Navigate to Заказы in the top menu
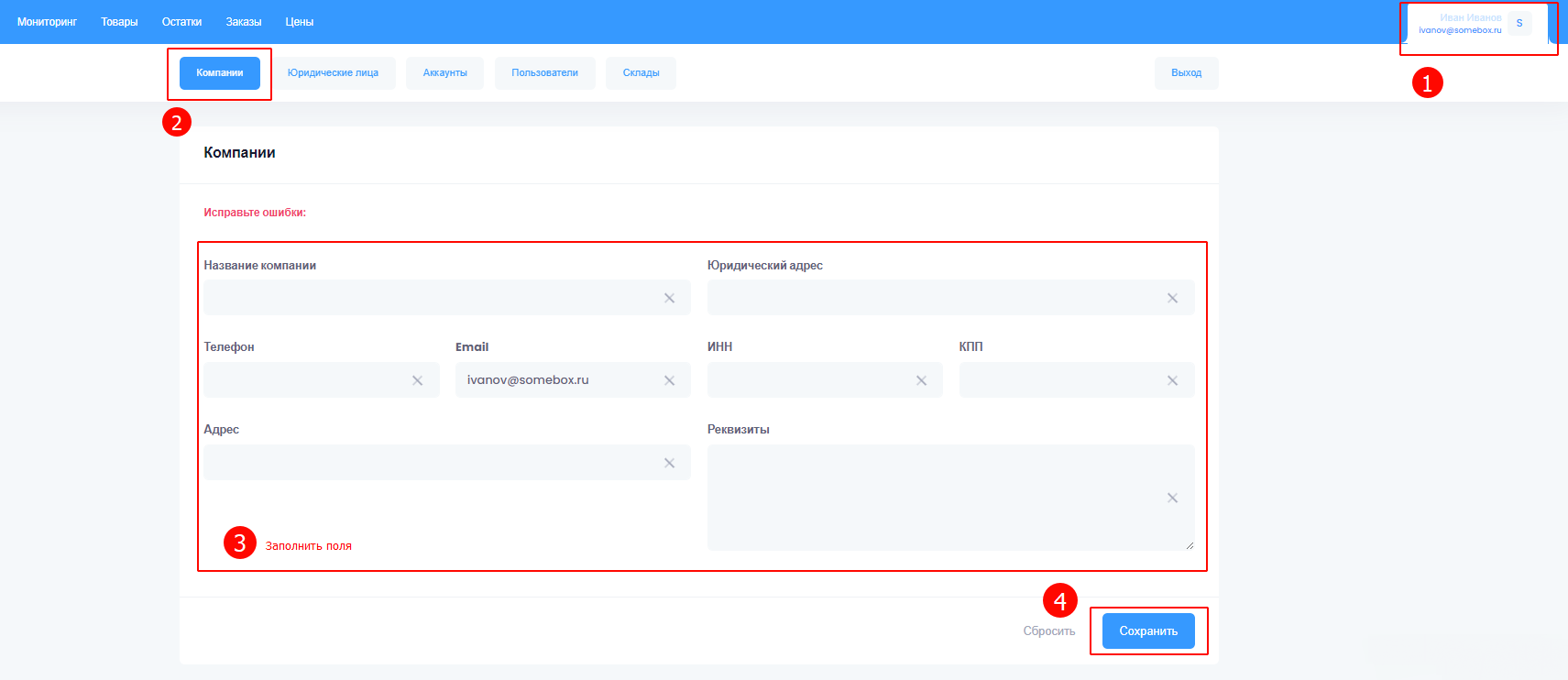The image size is (1568, 680). (244, 22)
